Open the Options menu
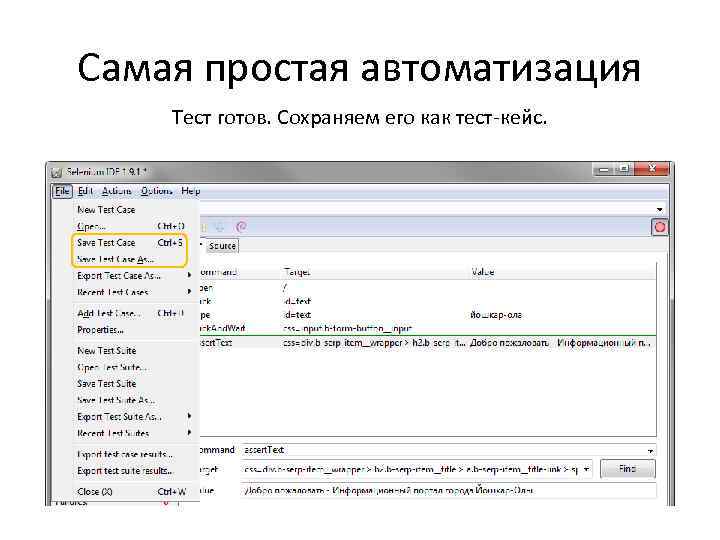 (157, 191)
